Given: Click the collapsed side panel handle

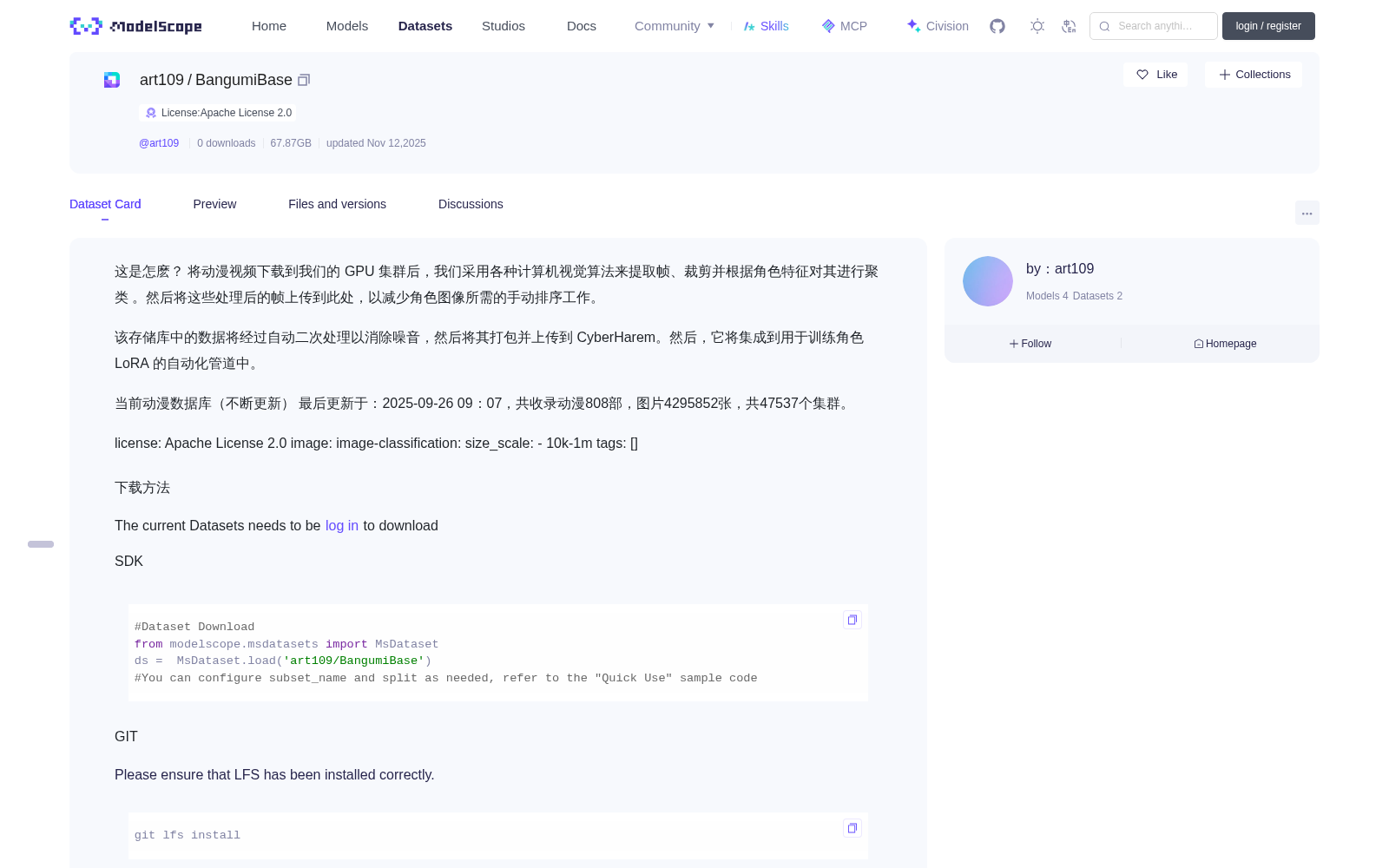Looking at the screenshot, I should [41, 544].
